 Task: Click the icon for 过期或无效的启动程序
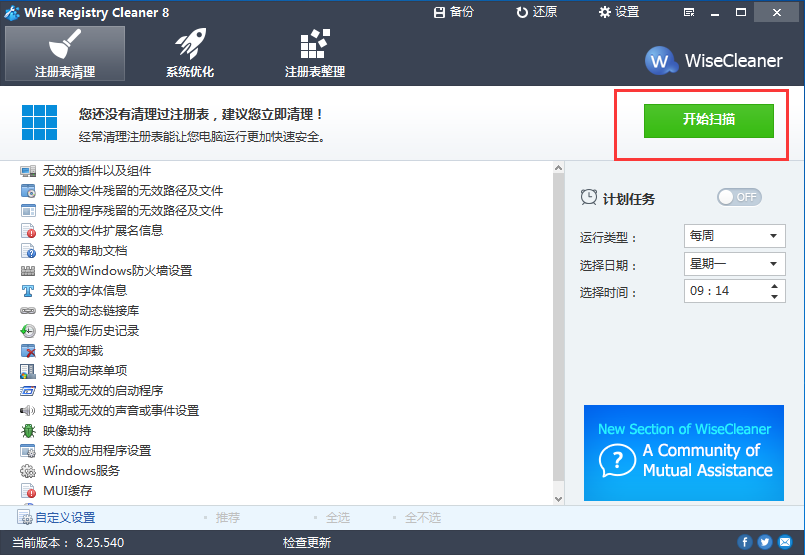click(28, 391)
